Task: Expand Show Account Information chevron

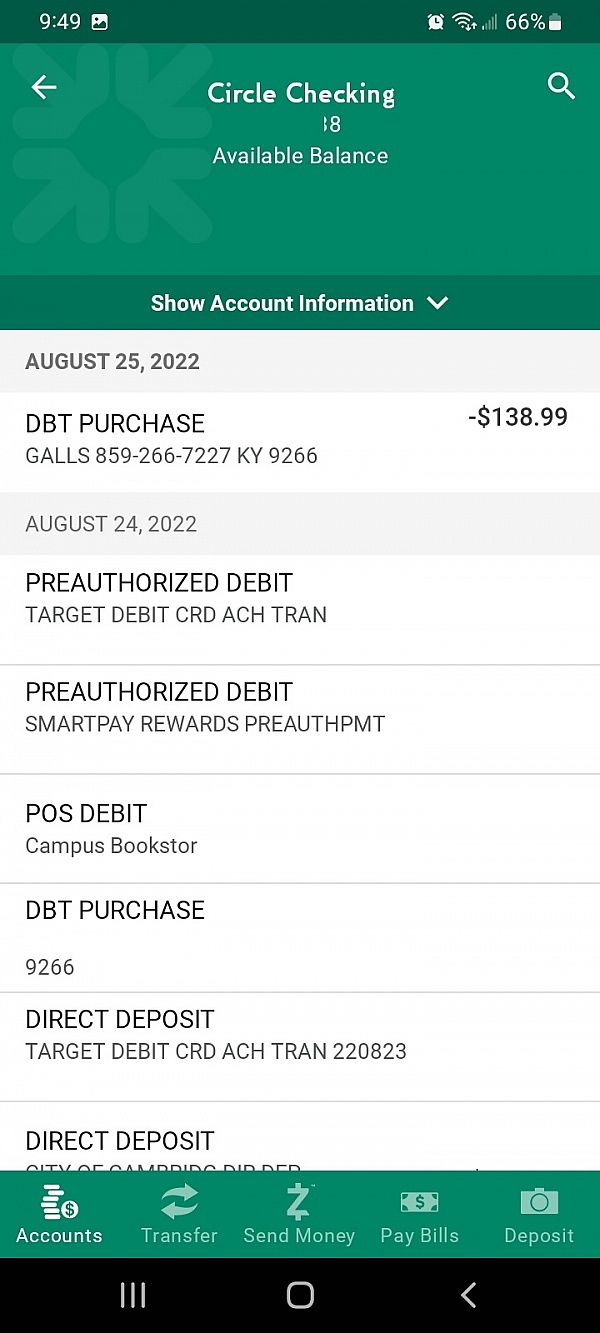Action: pyautogui.click(x=438, y=303)
